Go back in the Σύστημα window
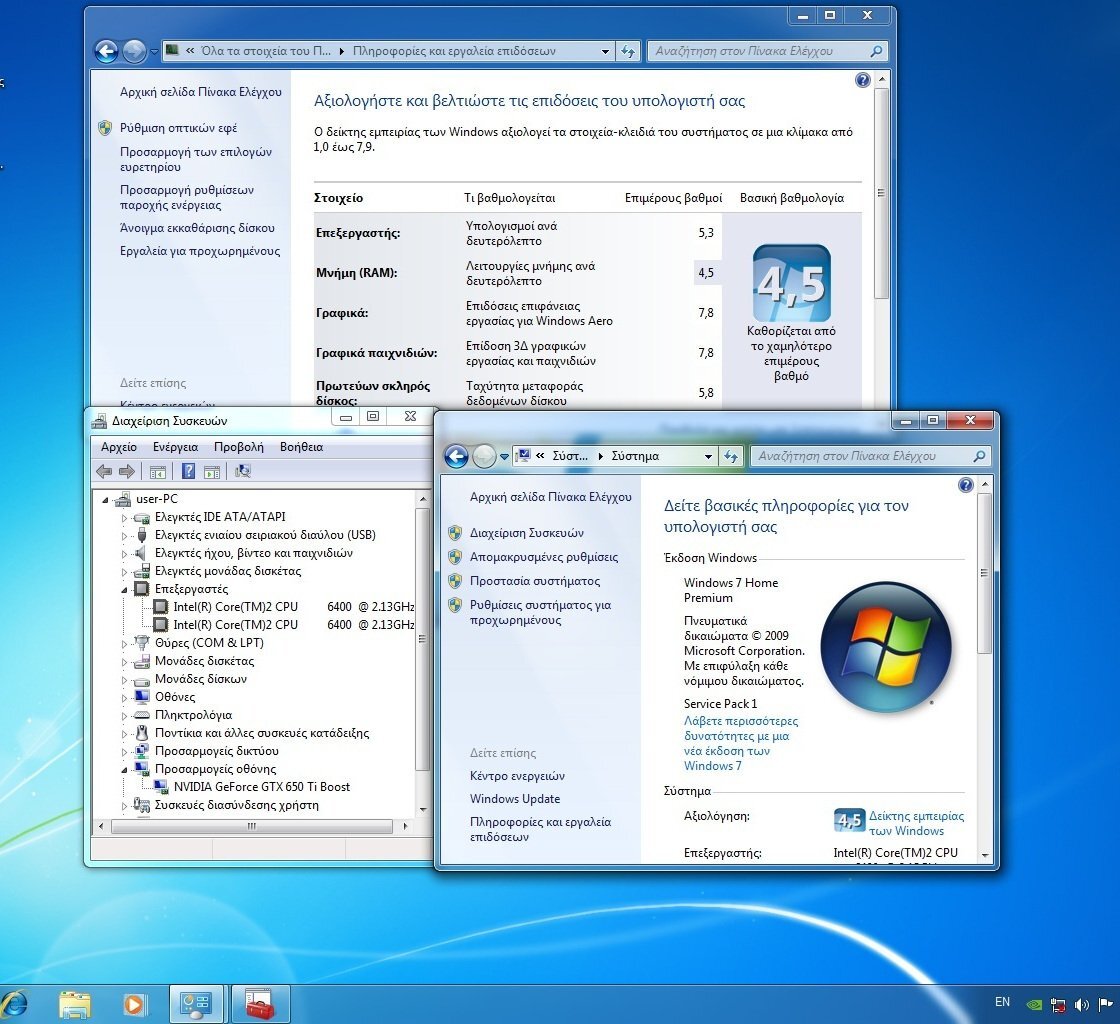Viewport: 1120px width, 1024px height. pyautogui.click(x=456, y=456)
